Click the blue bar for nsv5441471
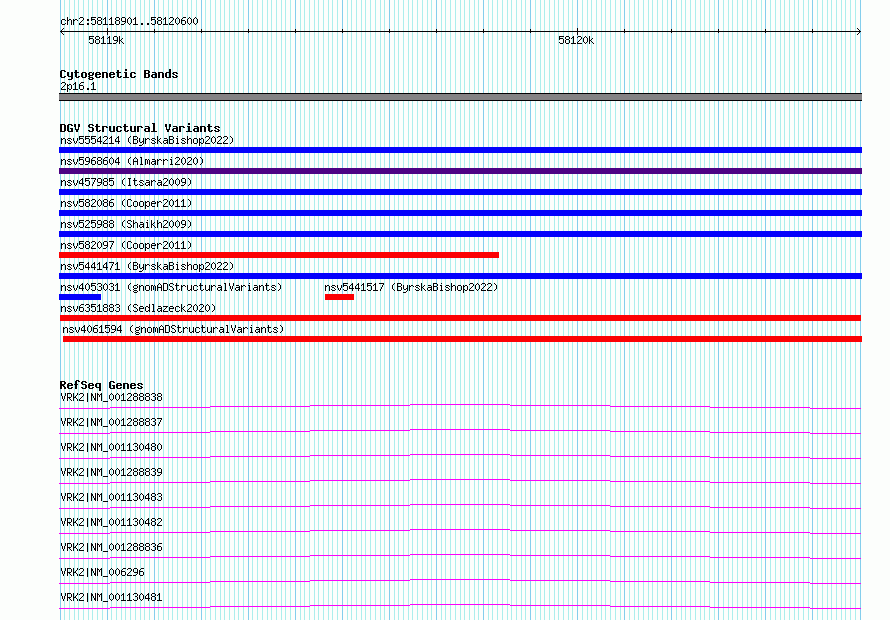Screen dimensions: 890x620 pyautogui.click(x=460, y=276)
